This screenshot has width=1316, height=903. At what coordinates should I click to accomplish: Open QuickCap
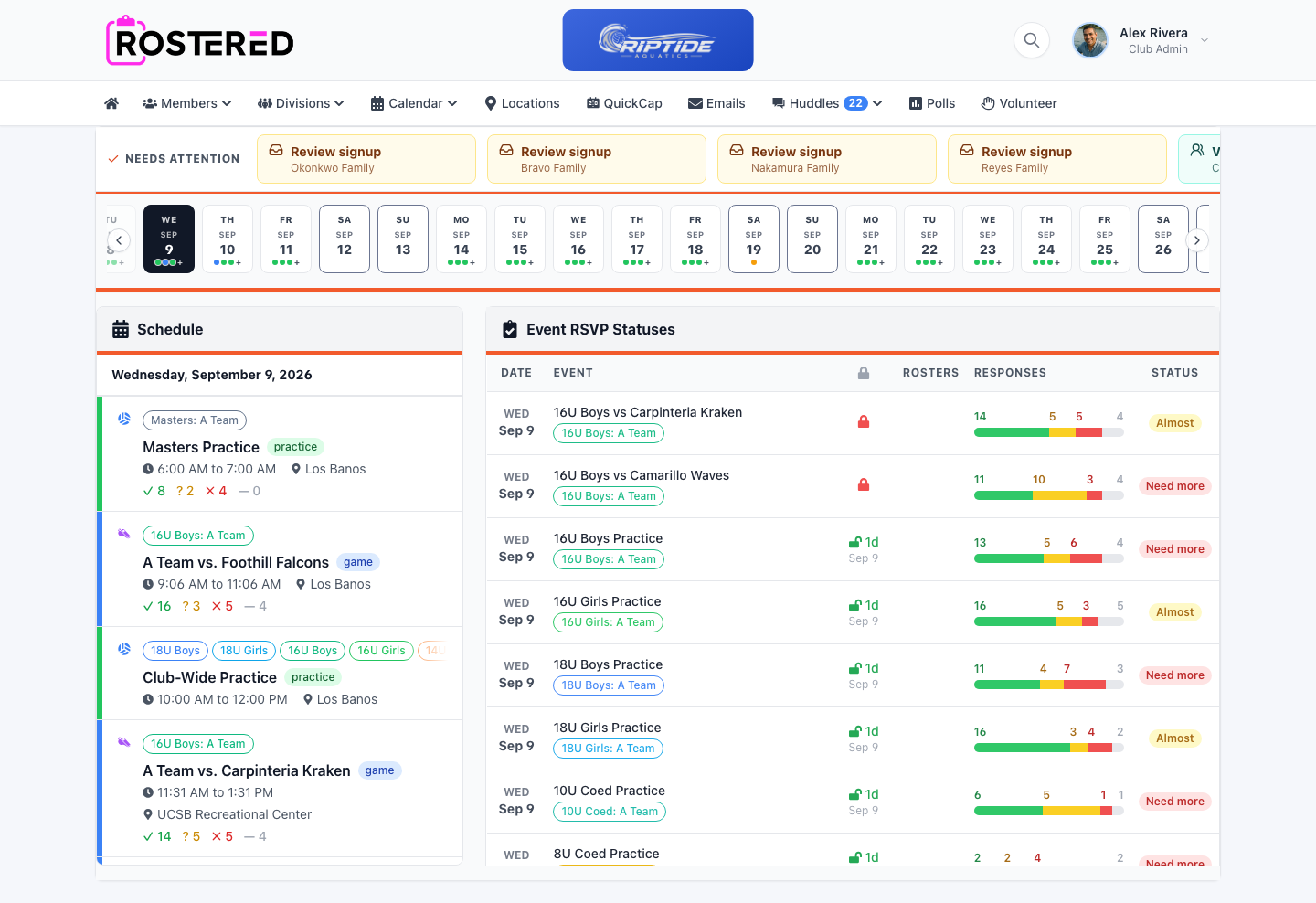point(624,103)
